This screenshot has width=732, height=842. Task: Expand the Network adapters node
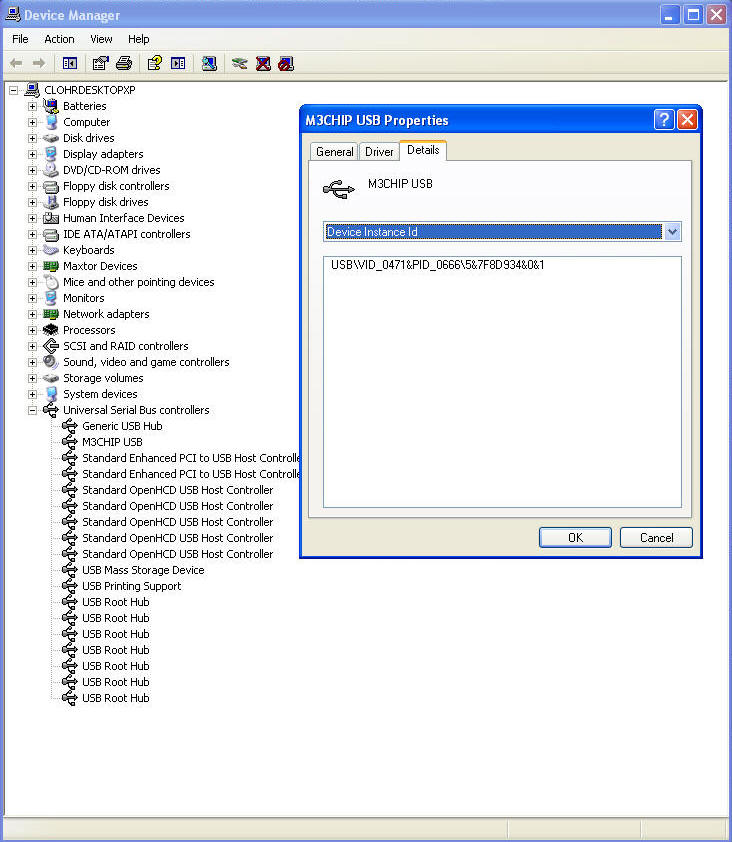click(32, 314)
